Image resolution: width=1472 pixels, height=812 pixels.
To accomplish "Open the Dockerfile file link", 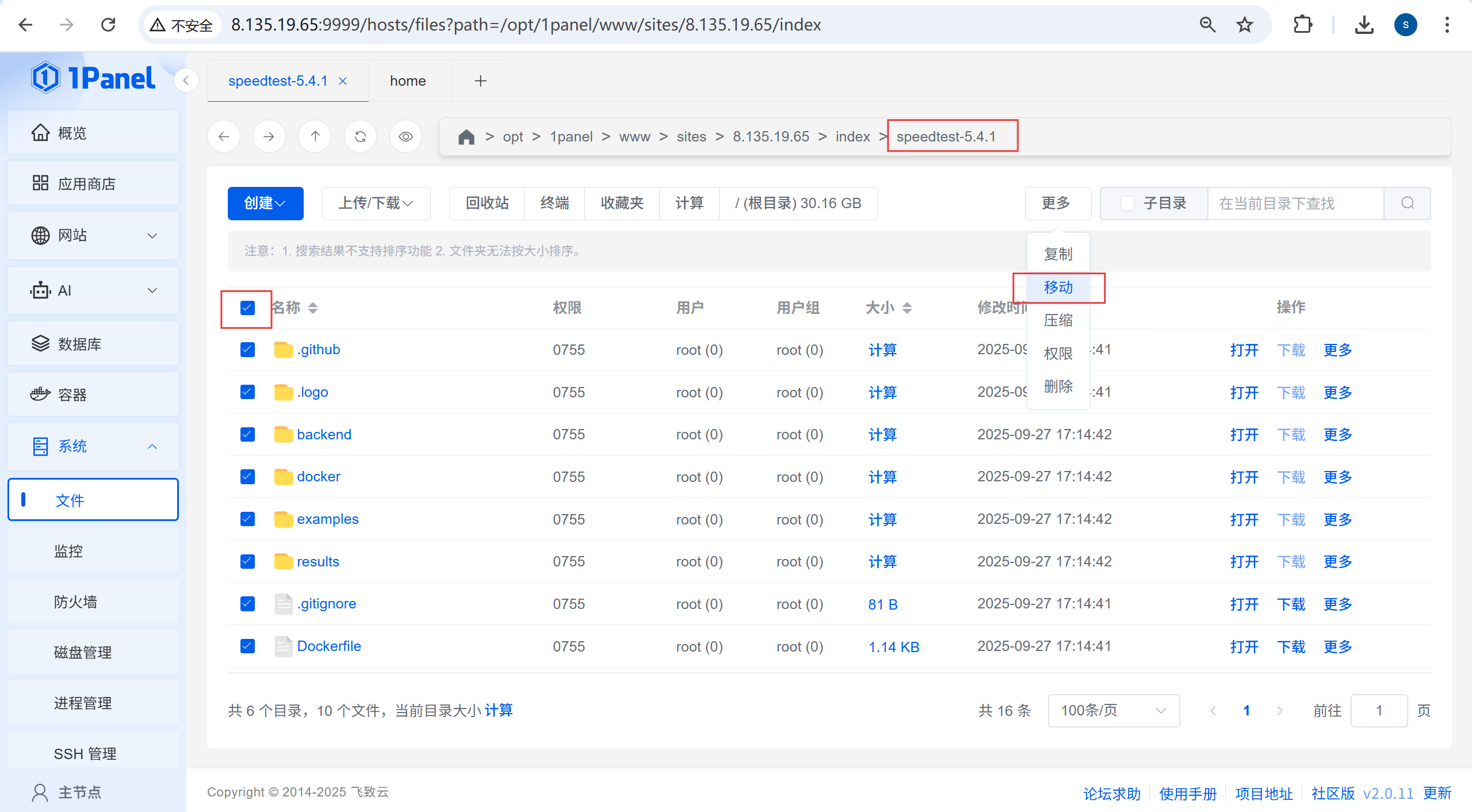I will click(329, 646).
